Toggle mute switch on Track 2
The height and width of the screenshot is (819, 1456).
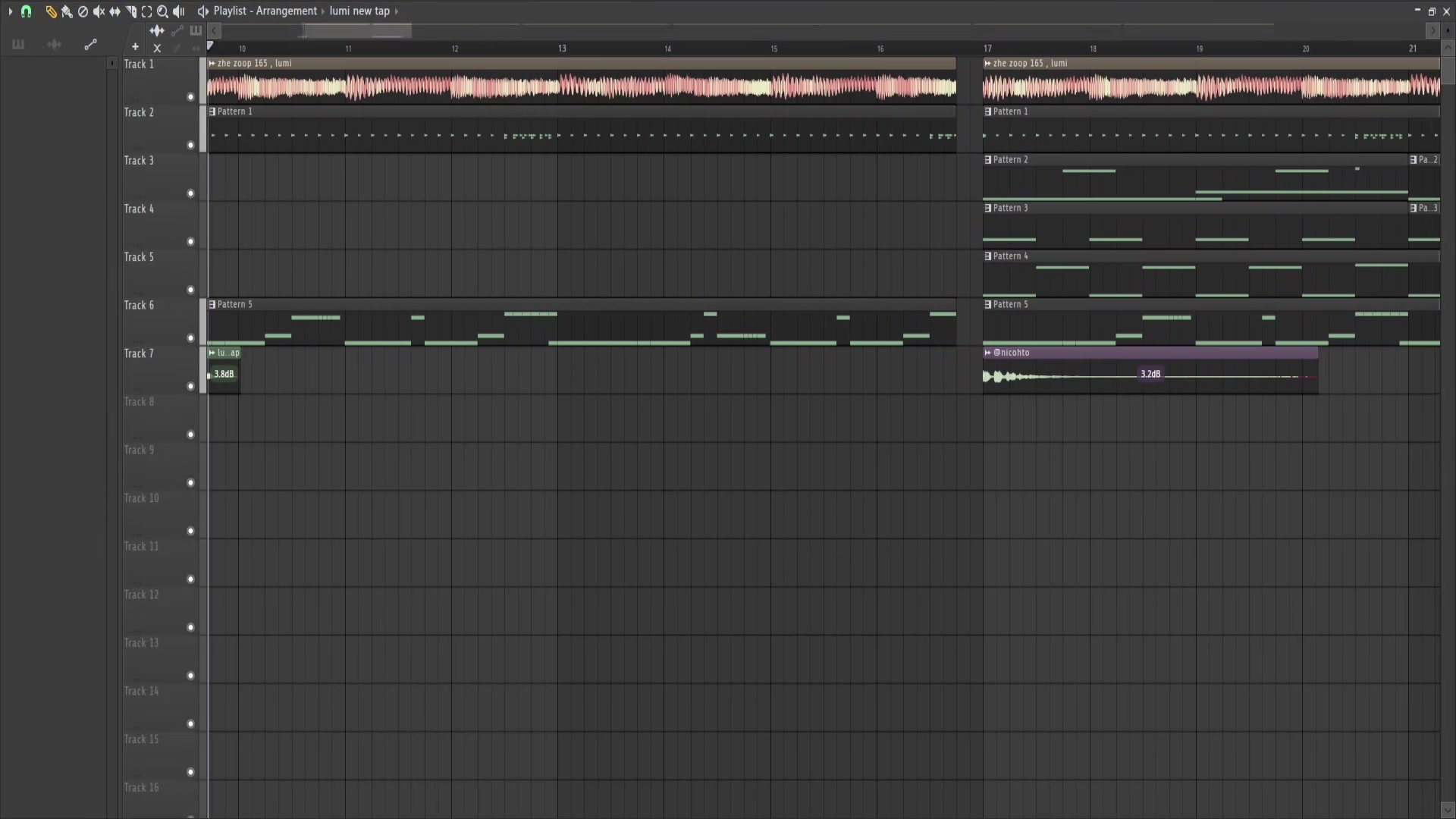point(190,145)
